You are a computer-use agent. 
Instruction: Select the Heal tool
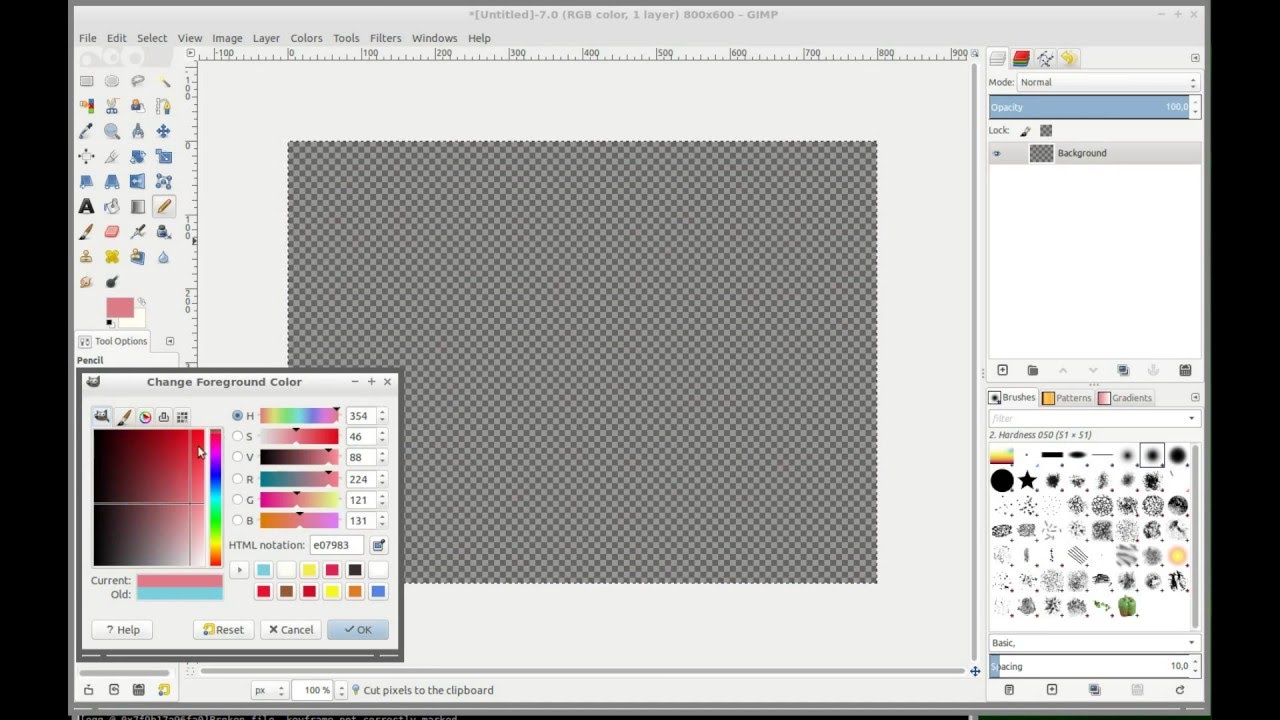tap(112, 257)
